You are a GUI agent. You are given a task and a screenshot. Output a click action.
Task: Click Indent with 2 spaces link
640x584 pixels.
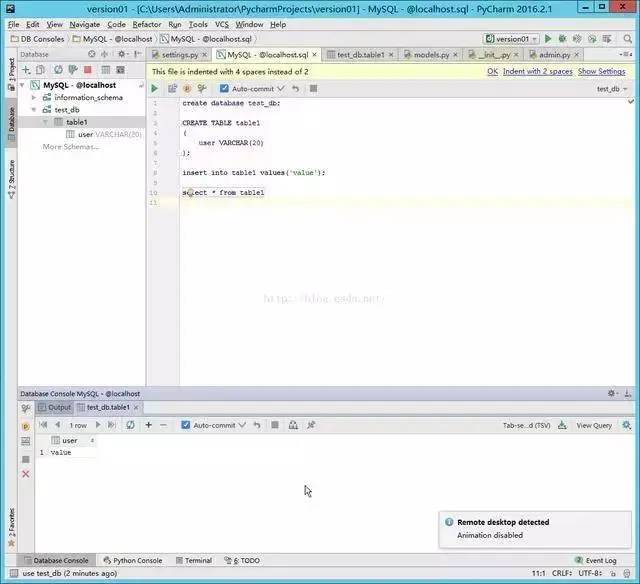[x=538, y=71]
